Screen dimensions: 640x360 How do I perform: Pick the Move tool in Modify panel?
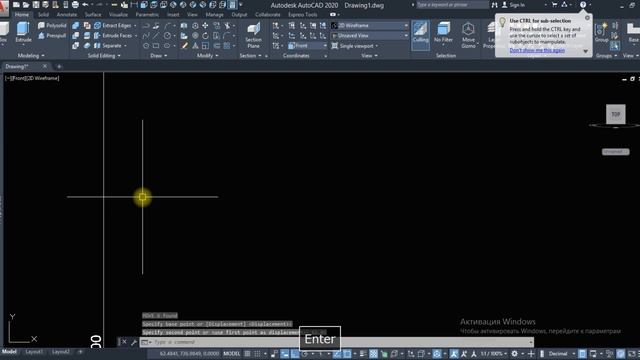(205, 25)
